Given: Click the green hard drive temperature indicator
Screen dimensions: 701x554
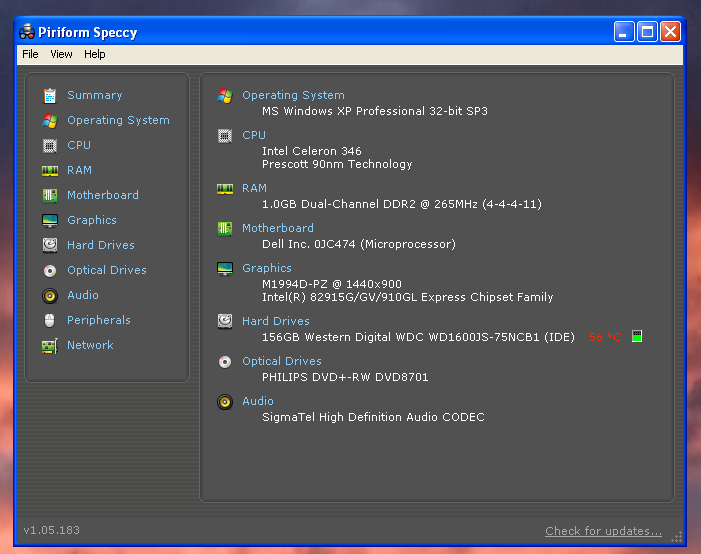Looking at the screenshot, I should click(x=637, y=336).
